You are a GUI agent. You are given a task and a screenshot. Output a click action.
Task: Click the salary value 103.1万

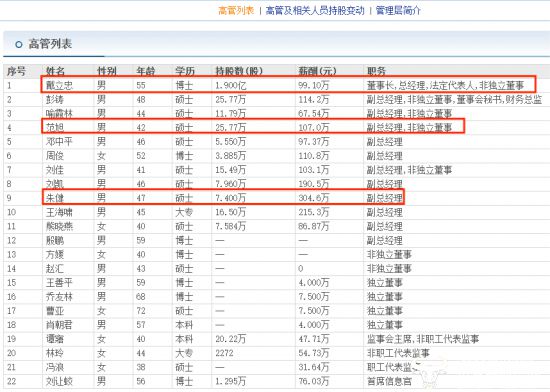(314, 170)
